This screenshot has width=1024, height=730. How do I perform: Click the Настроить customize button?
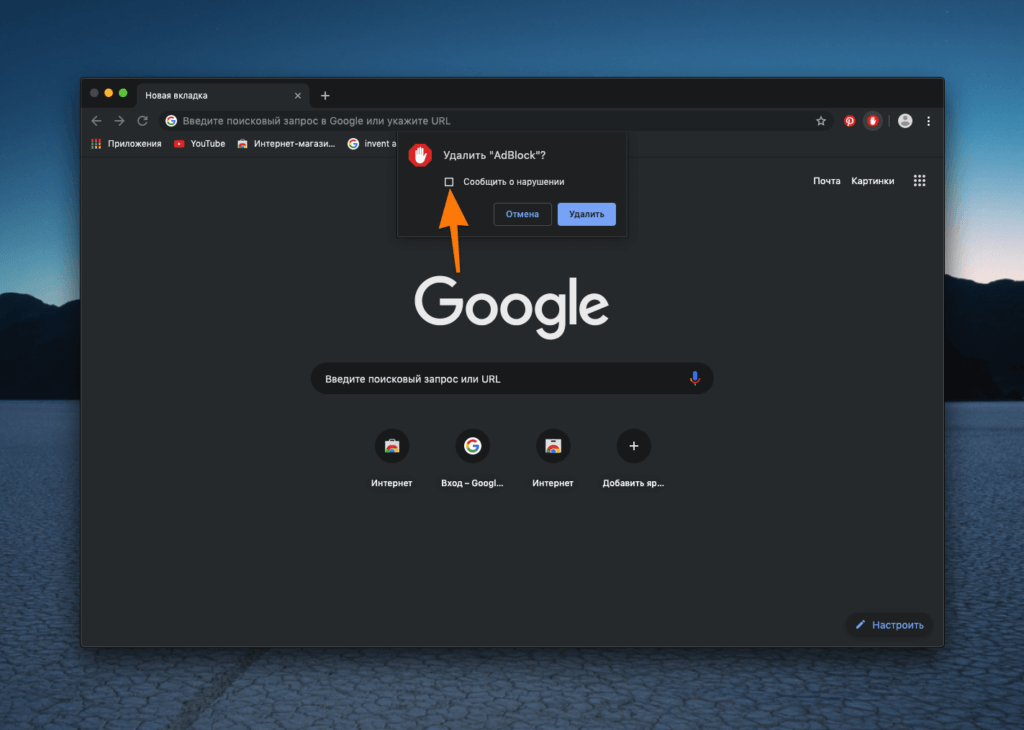click(889, 625)
